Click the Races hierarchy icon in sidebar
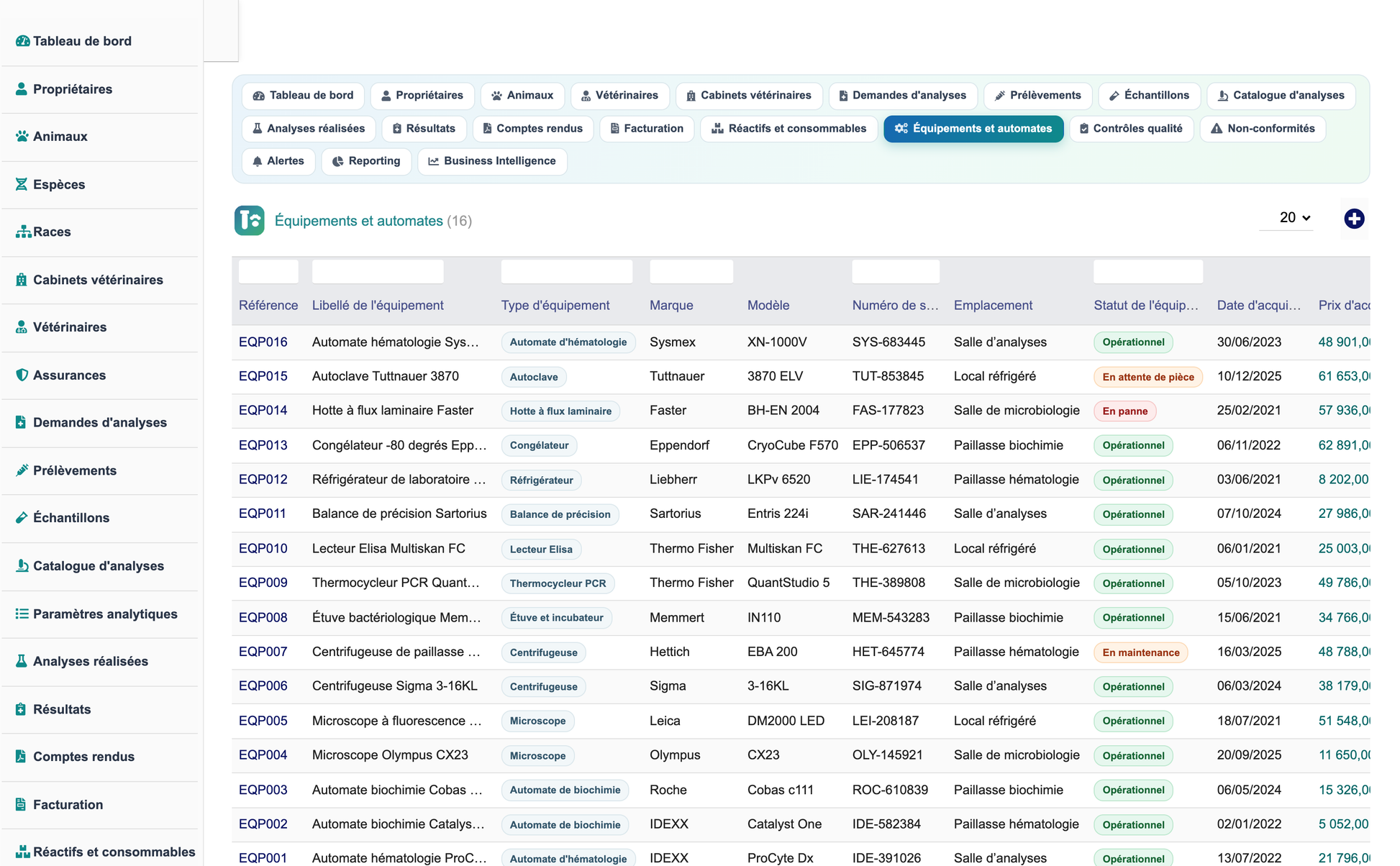Viewport: 1400px width, 866px height. click(x=23, y=232)
